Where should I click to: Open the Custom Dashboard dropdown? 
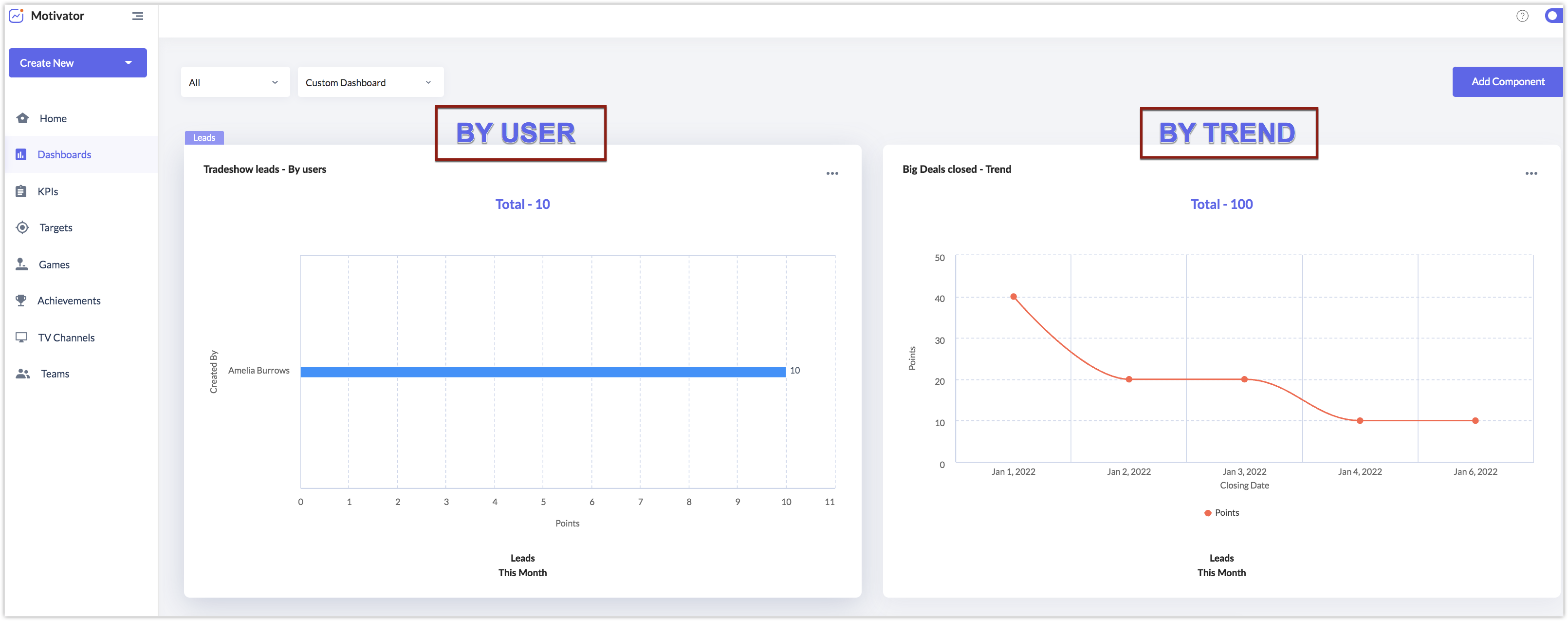point(369,82)
